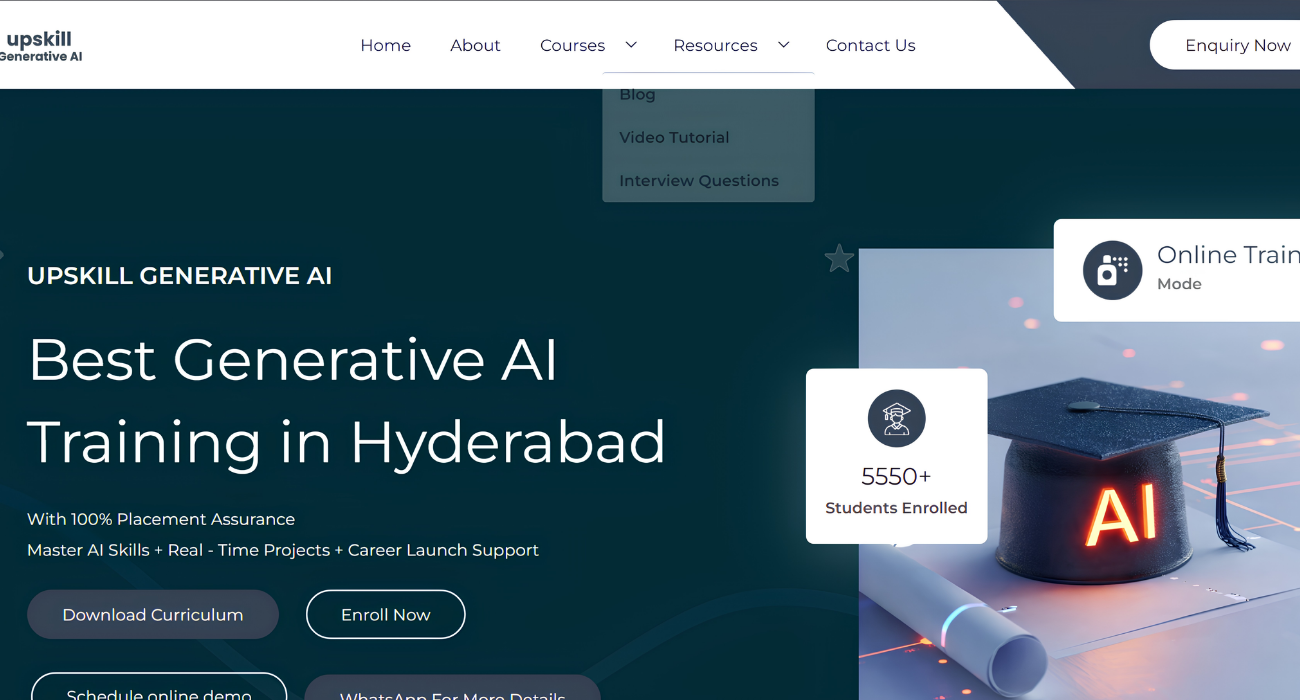Viewport: 1300px width, 700px height.
Task: Click the 5550+ students count
Action: [896, 476]
